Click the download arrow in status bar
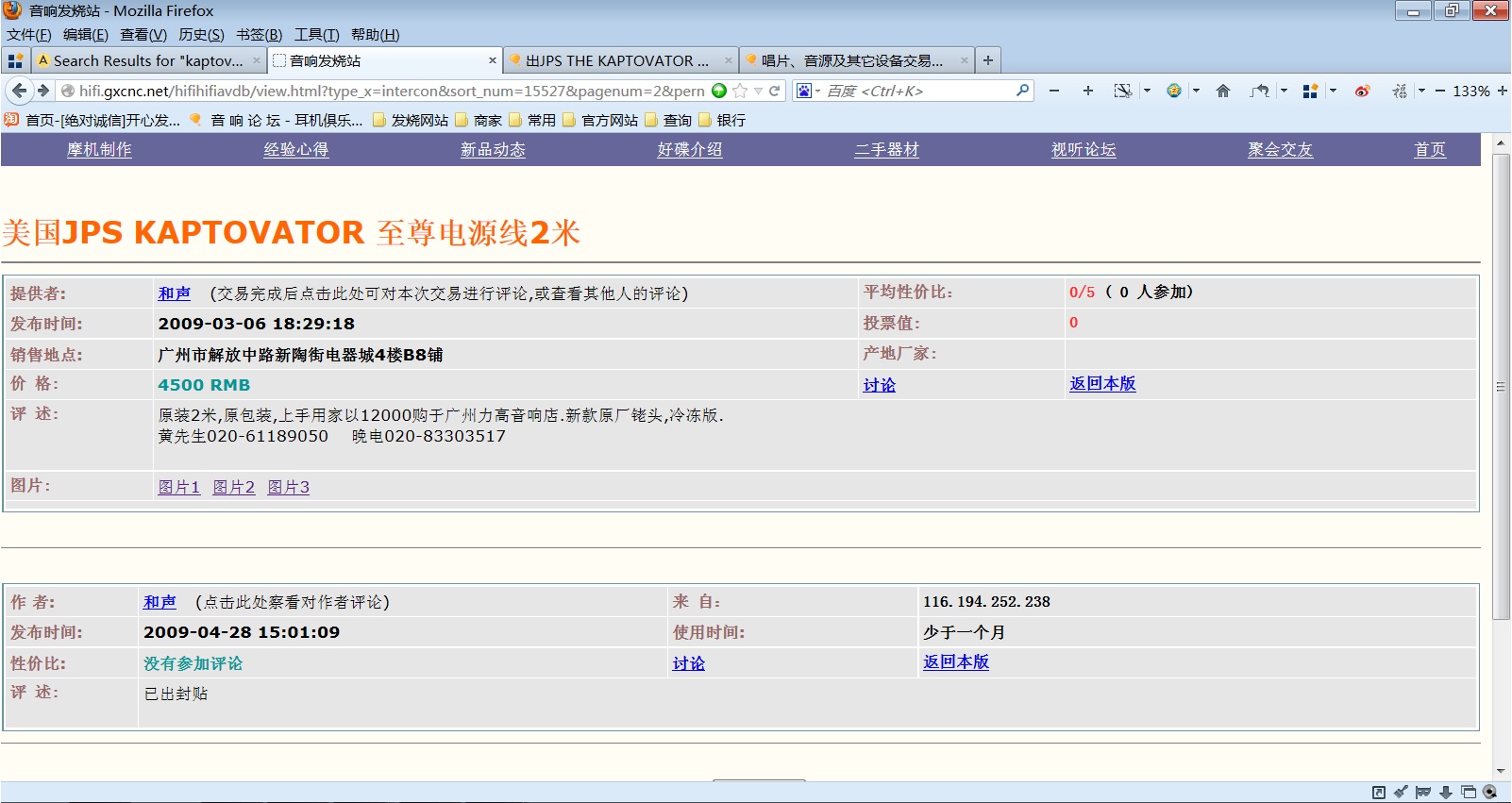This screenshot has width=1512, height=803. pos(1445,792)
